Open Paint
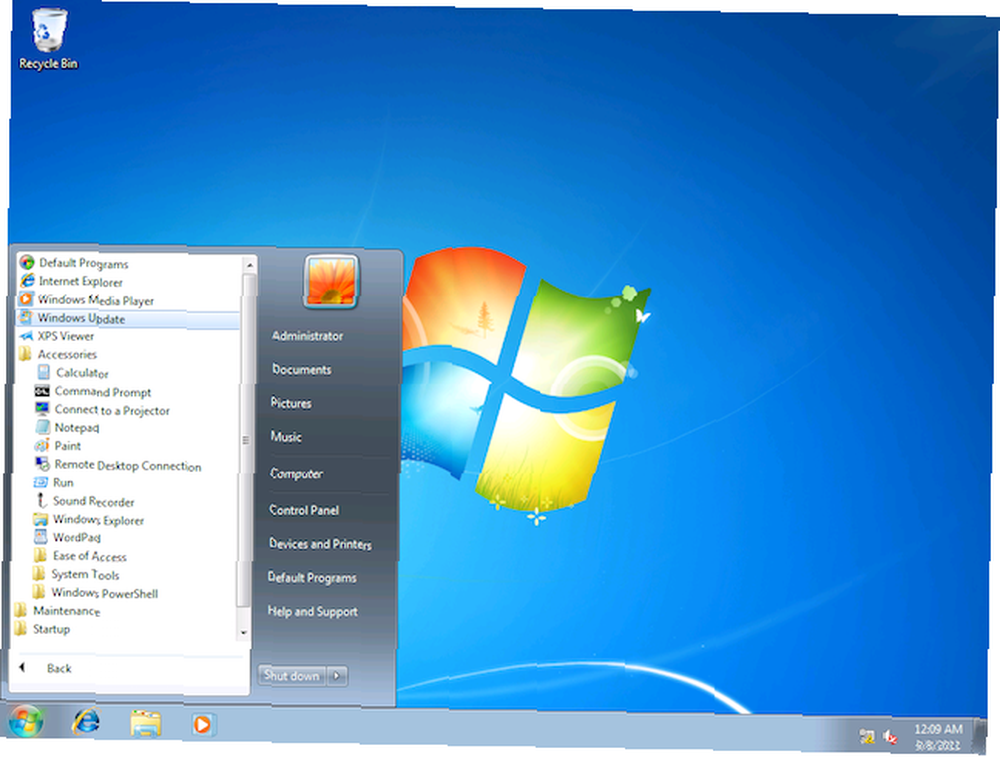Viewport: 1000px width, 757px height. [x=58, y=446]
